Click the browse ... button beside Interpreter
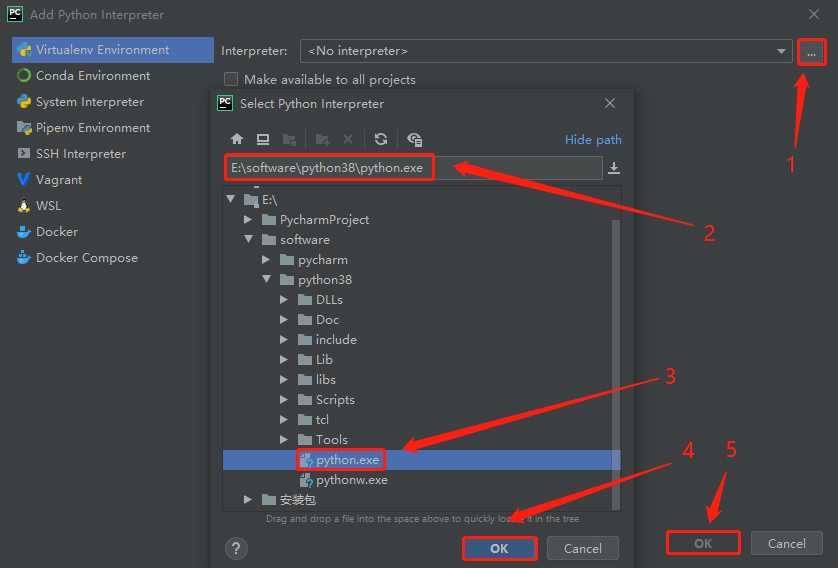Screen dimensions: 838x568 811,52
